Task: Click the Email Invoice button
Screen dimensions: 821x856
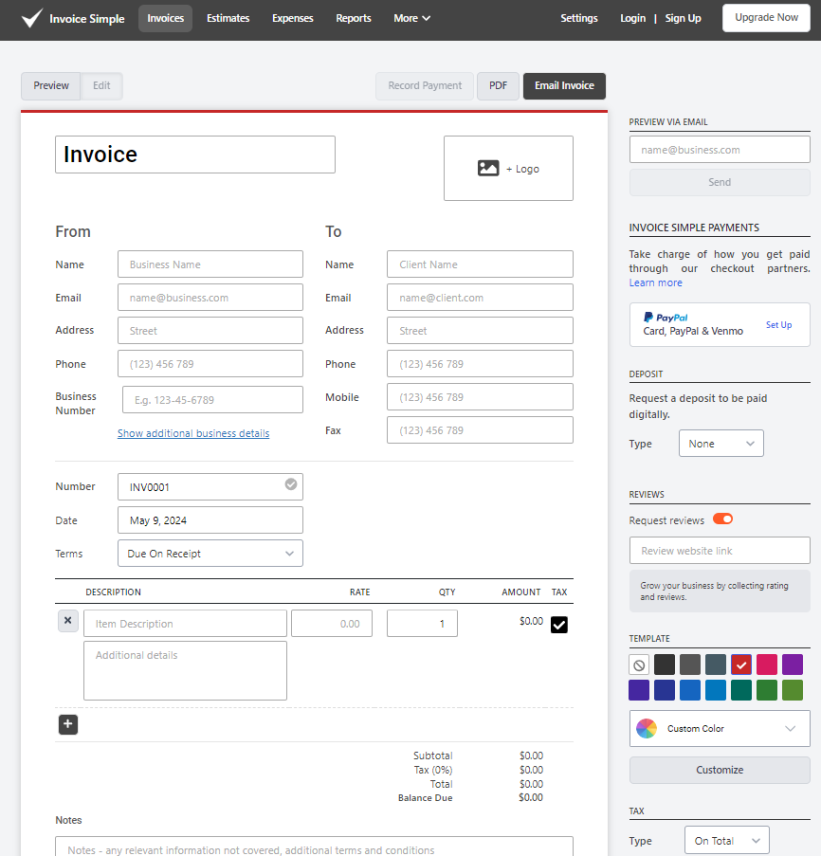Action: (x=564, y=86)
